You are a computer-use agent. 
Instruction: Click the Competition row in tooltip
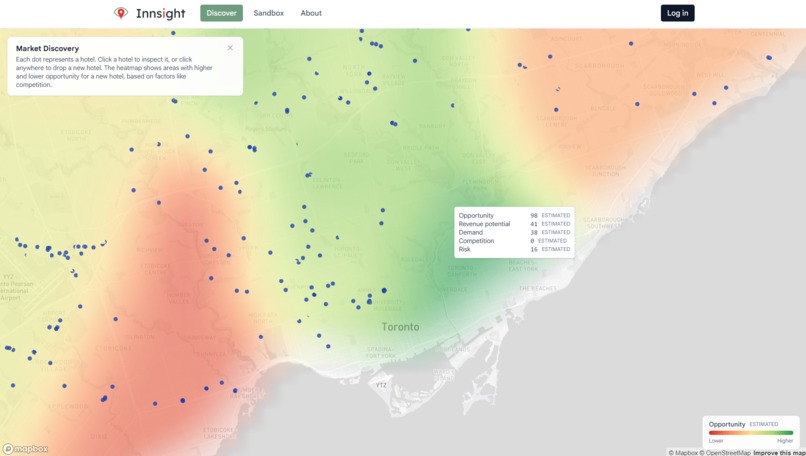tap(514, 241)
